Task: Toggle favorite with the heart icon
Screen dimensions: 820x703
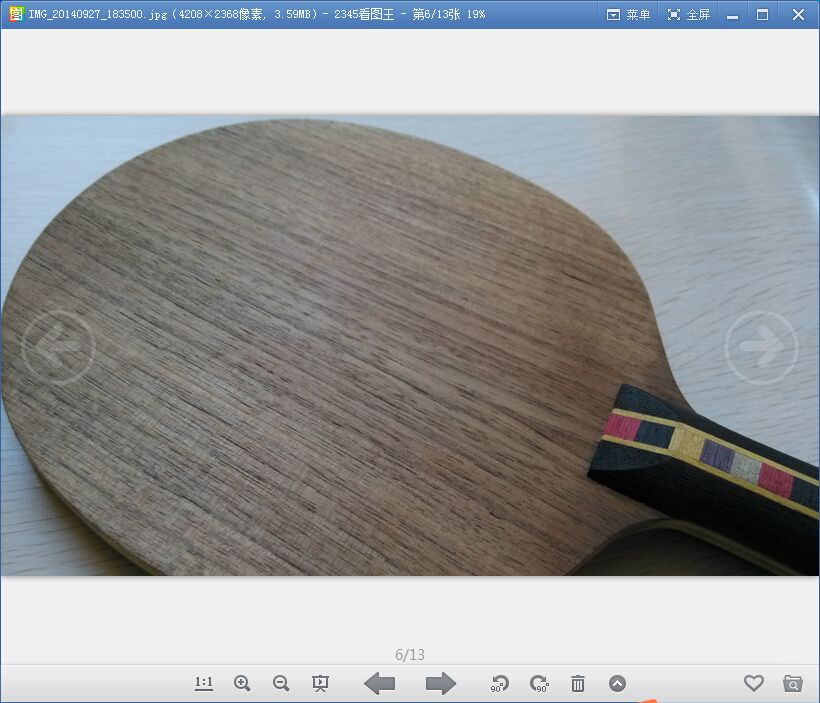Action: pyautogui.click(x=753, y=683)
